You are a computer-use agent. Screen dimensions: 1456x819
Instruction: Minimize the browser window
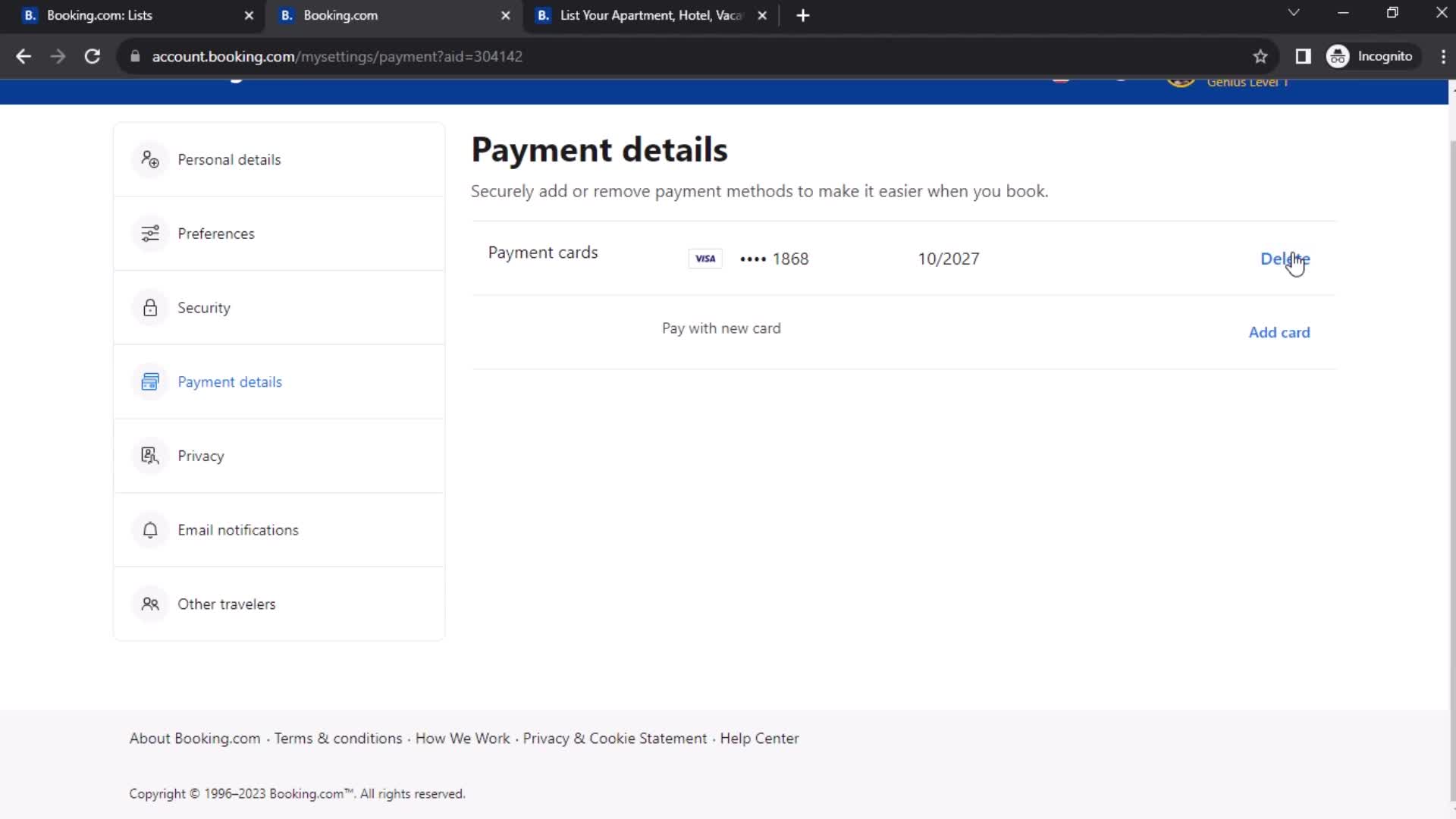(1343, 13)
